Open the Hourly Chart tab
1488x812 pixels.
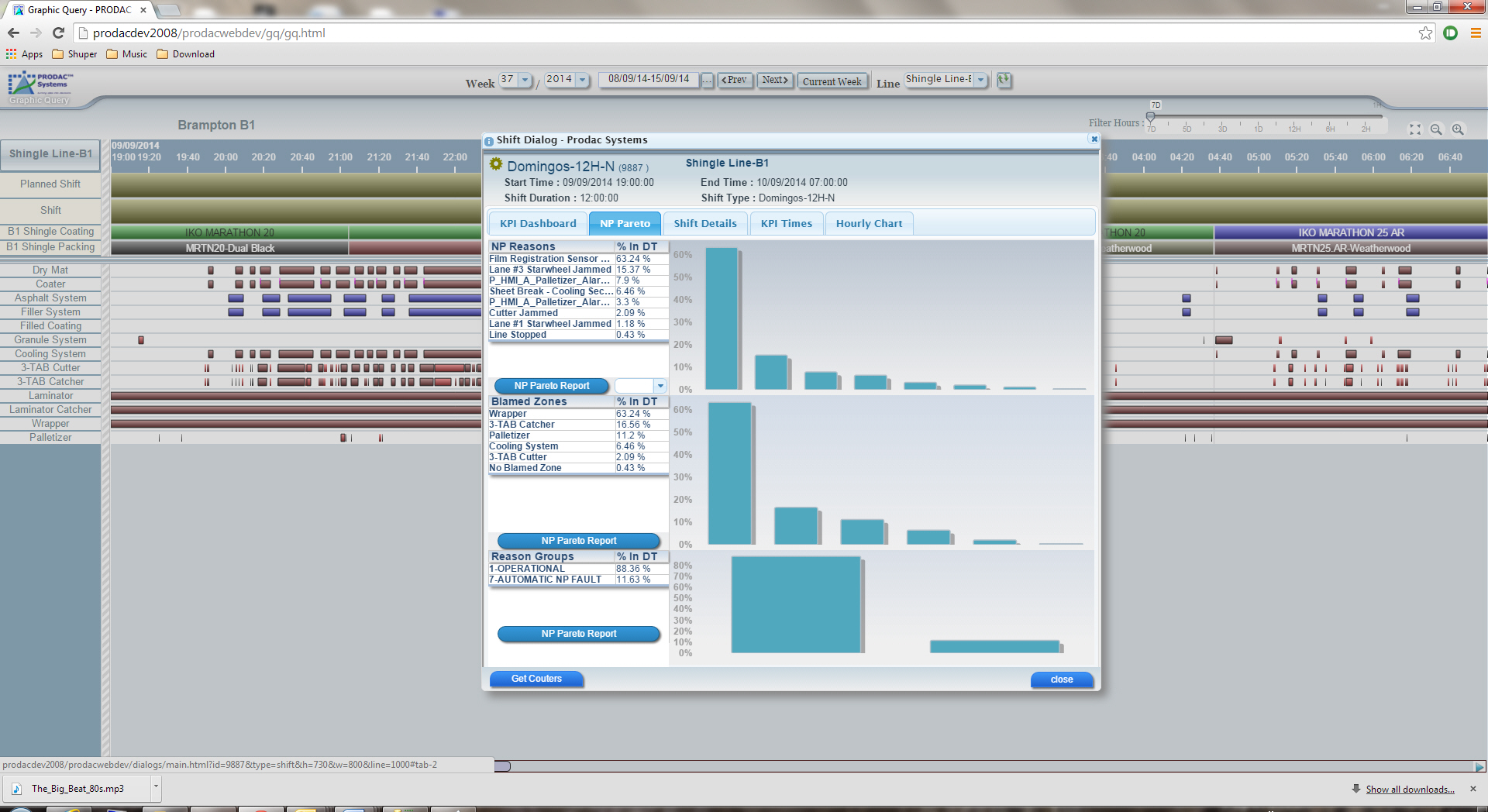pos(869,223)
